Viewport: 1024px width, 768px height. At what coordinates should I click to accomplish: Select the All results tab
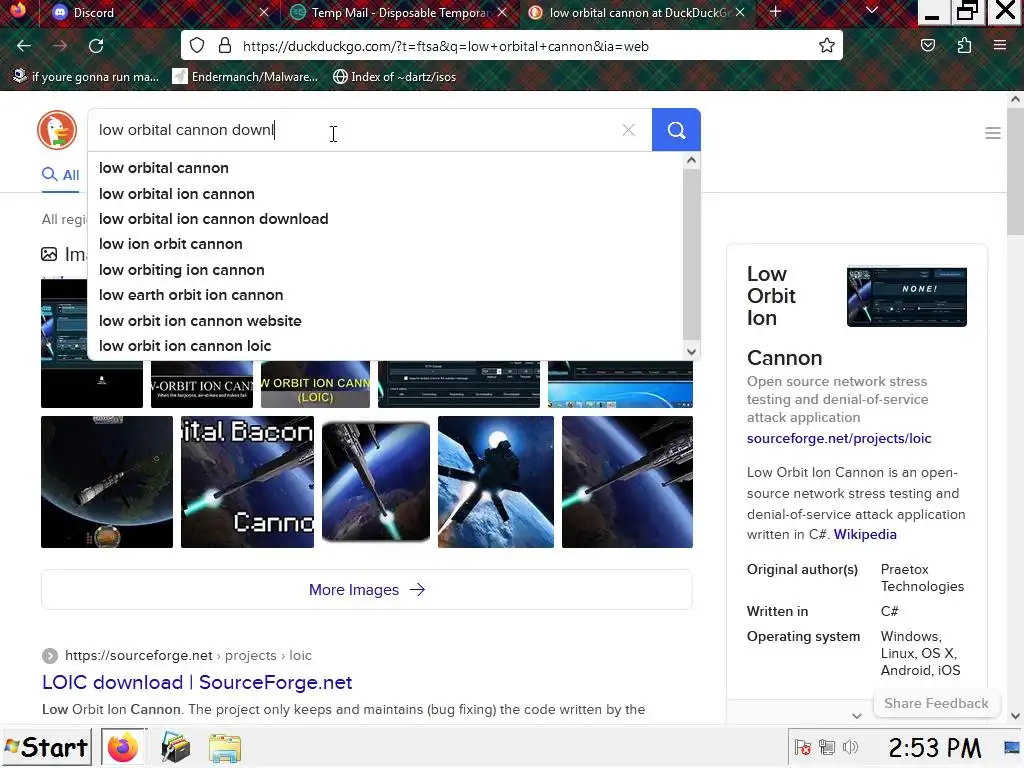pos(61,175)
